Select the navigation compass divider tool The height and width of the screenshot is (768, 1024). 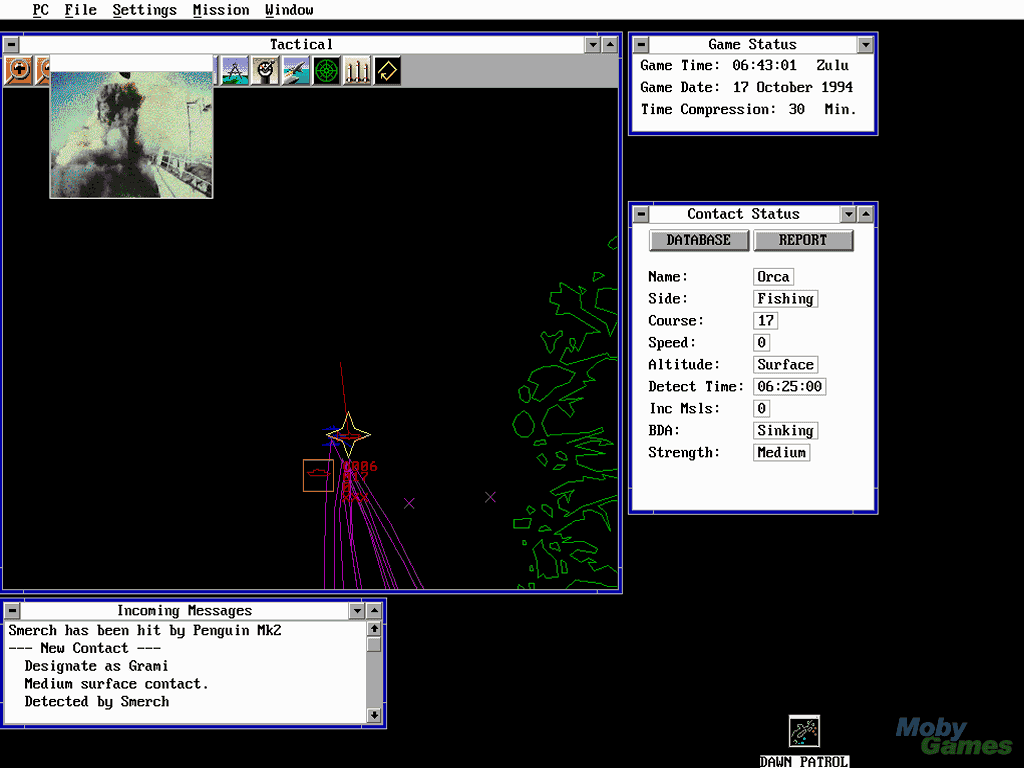[x=235, y=71]
